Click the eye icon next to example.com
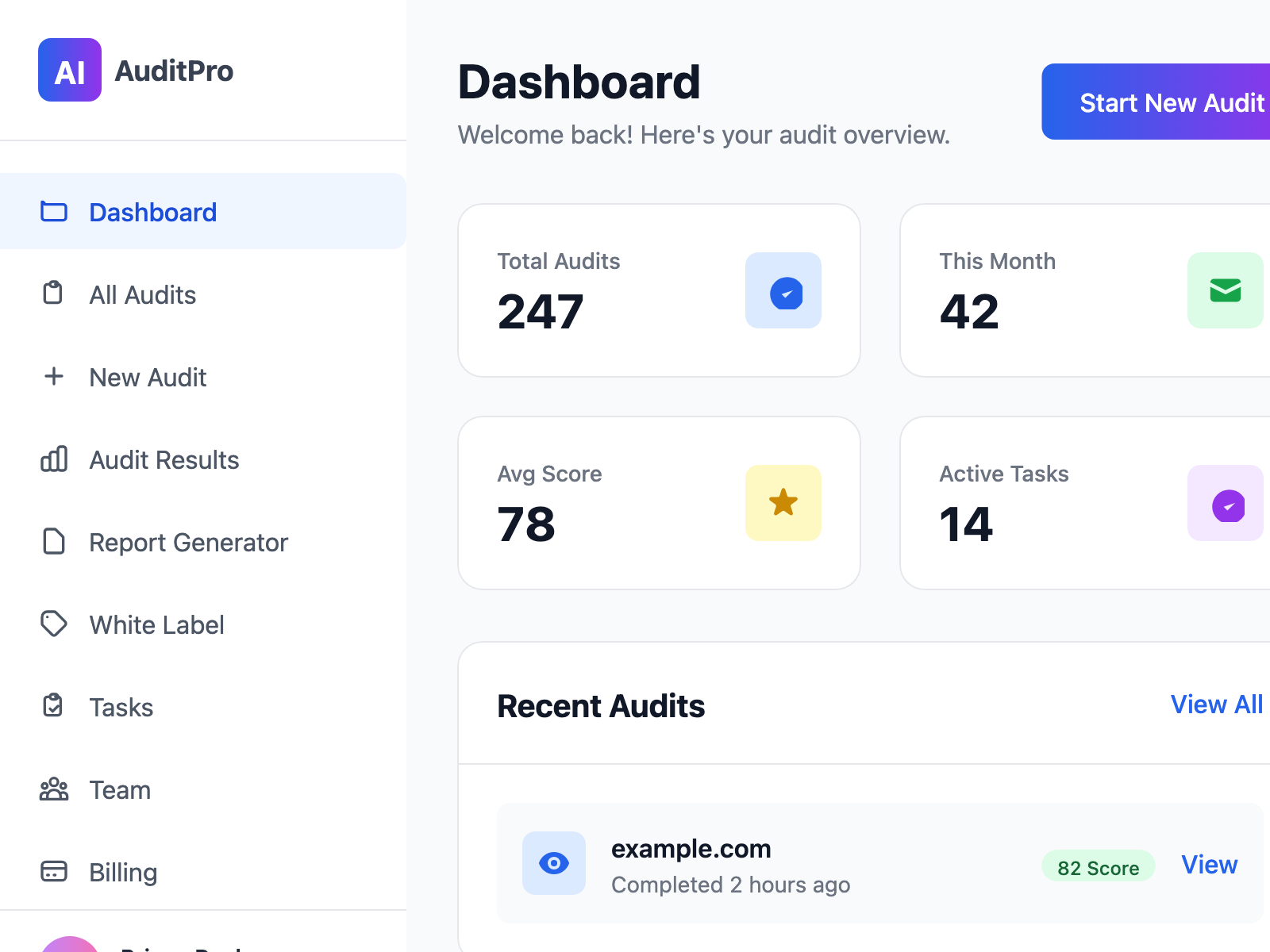 [x=554, y=863]
